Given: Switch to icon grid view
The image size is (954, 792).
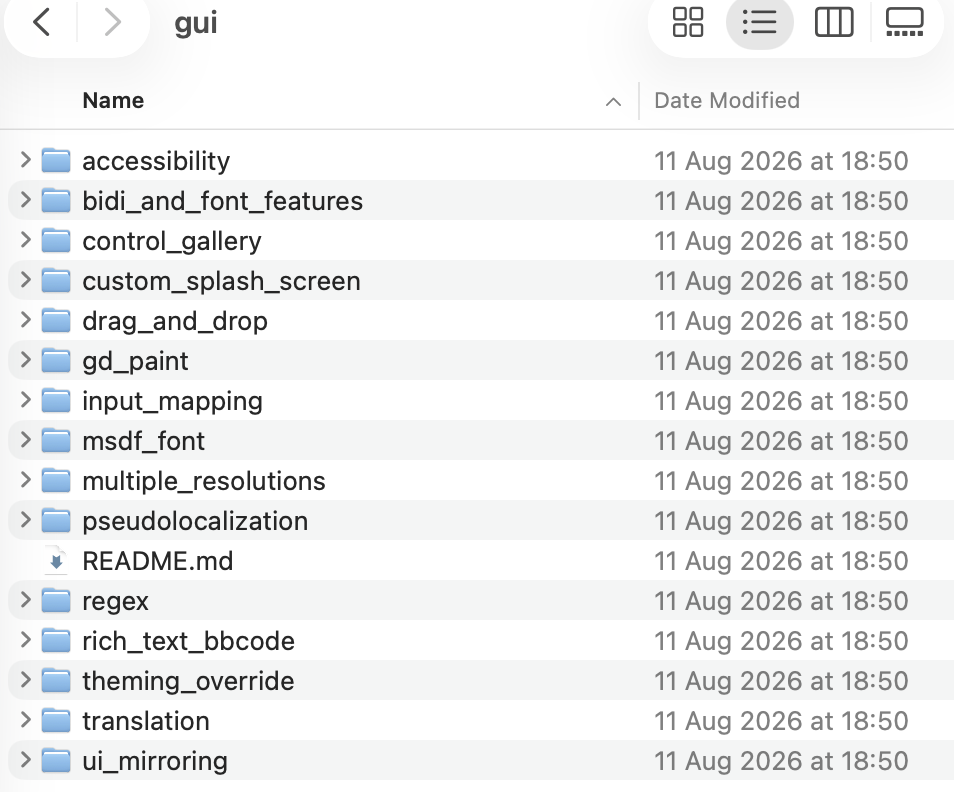Looking at the screenshot, I should (x=688, y=23).
